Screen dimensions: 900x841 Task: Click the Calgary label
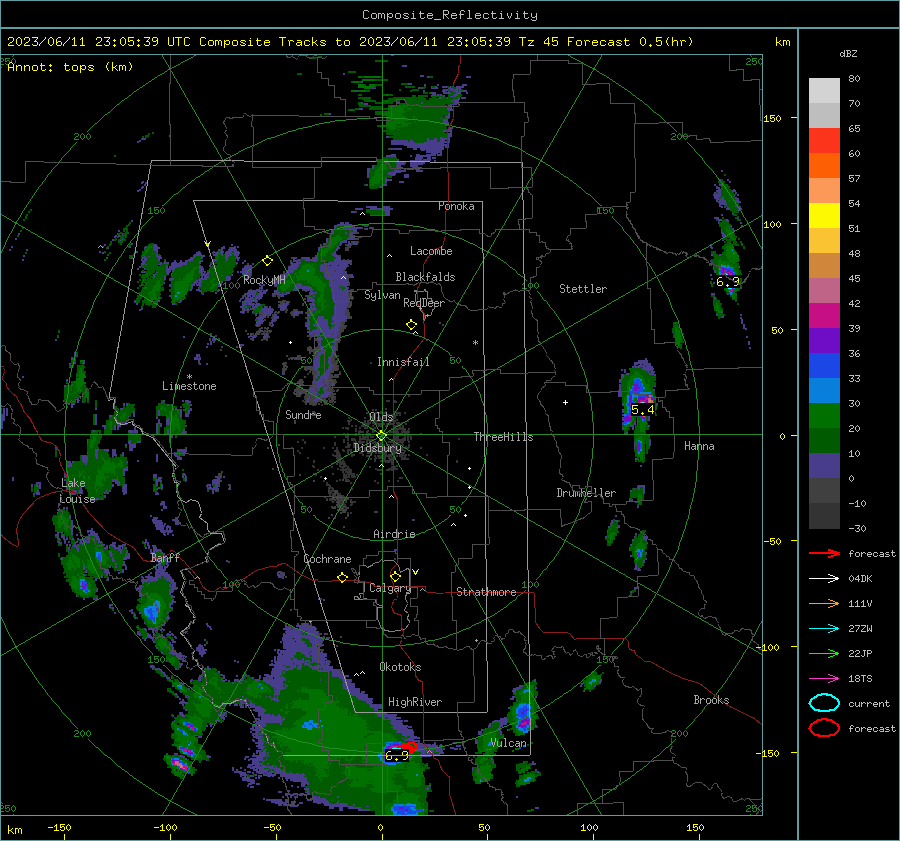coord(390,588)
